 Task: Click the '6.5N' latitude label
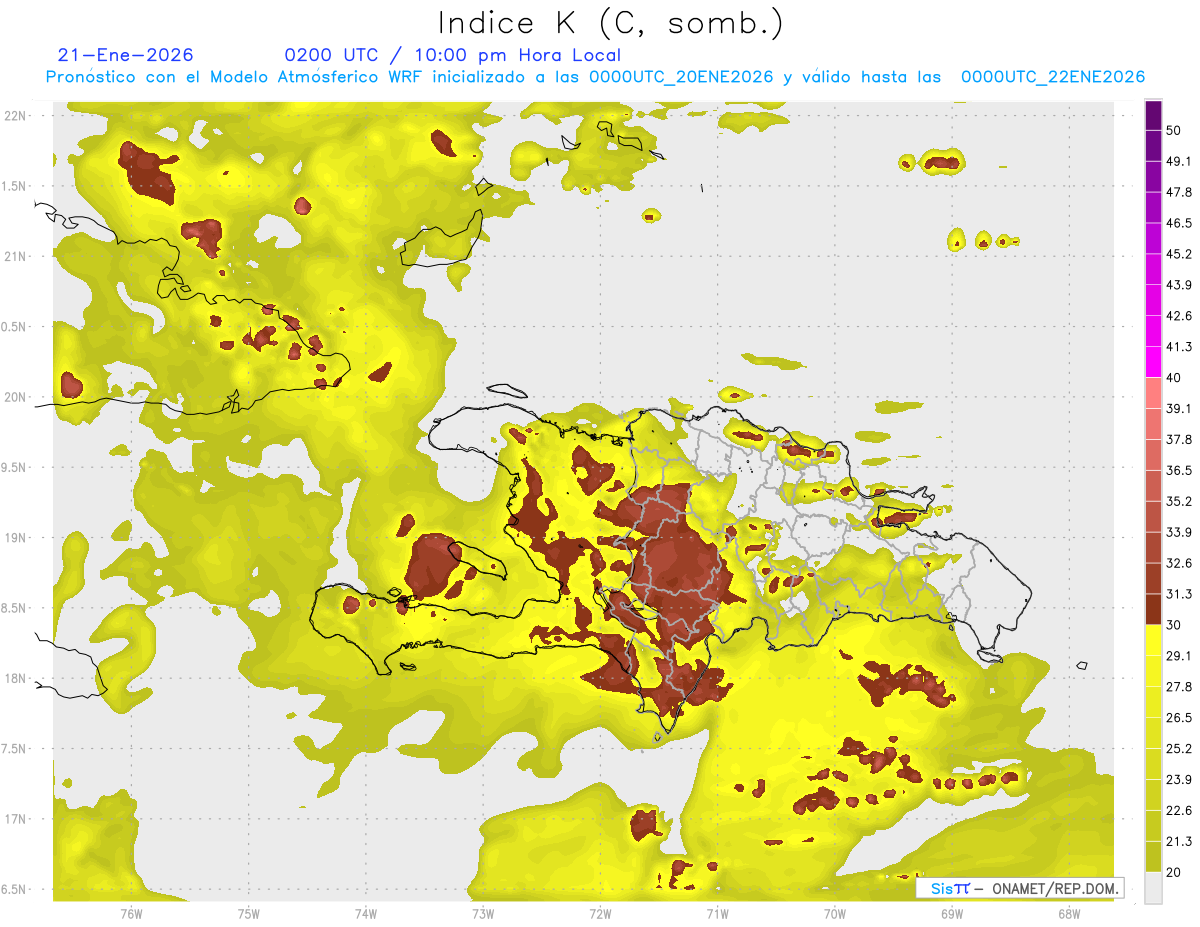15,889
